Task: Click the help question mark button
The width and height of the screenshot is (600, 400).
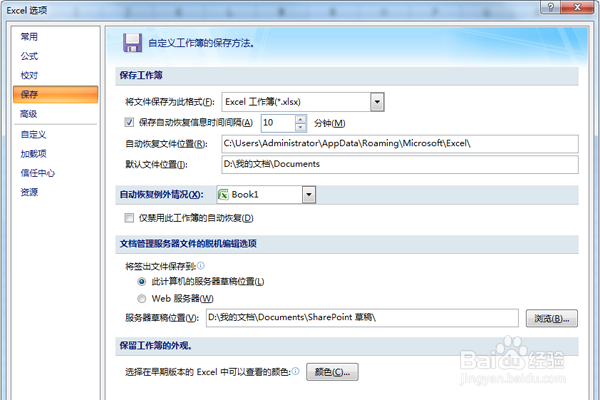Action: pos(551,7)
